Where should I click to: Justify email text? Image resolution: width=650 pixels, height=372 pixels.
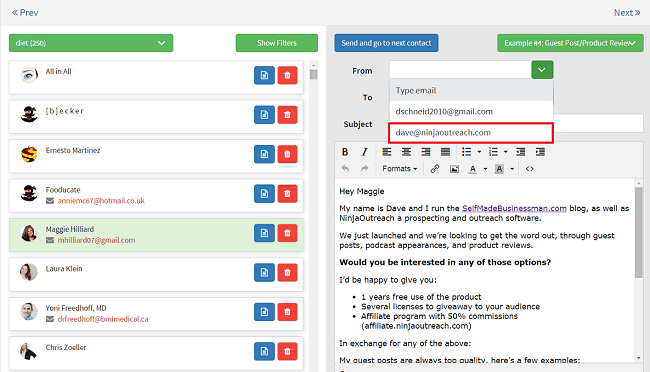point(445,152)
